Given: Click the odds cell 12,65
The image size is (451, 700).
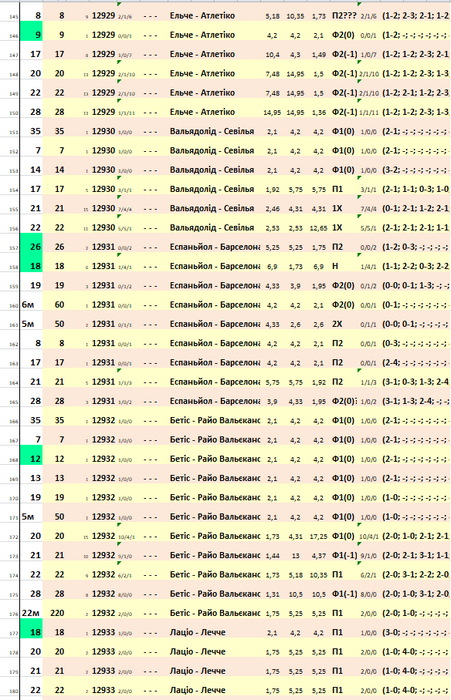Looking at the screenshot, I should coord(318,228).
